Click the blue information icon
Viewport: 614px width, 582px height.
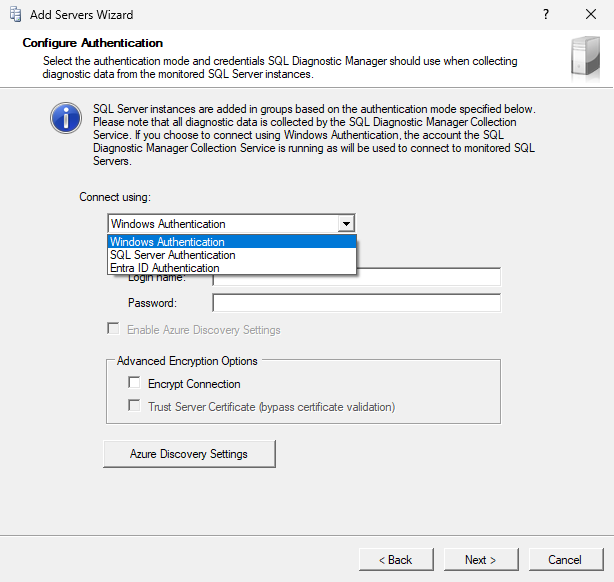point(66,118)
